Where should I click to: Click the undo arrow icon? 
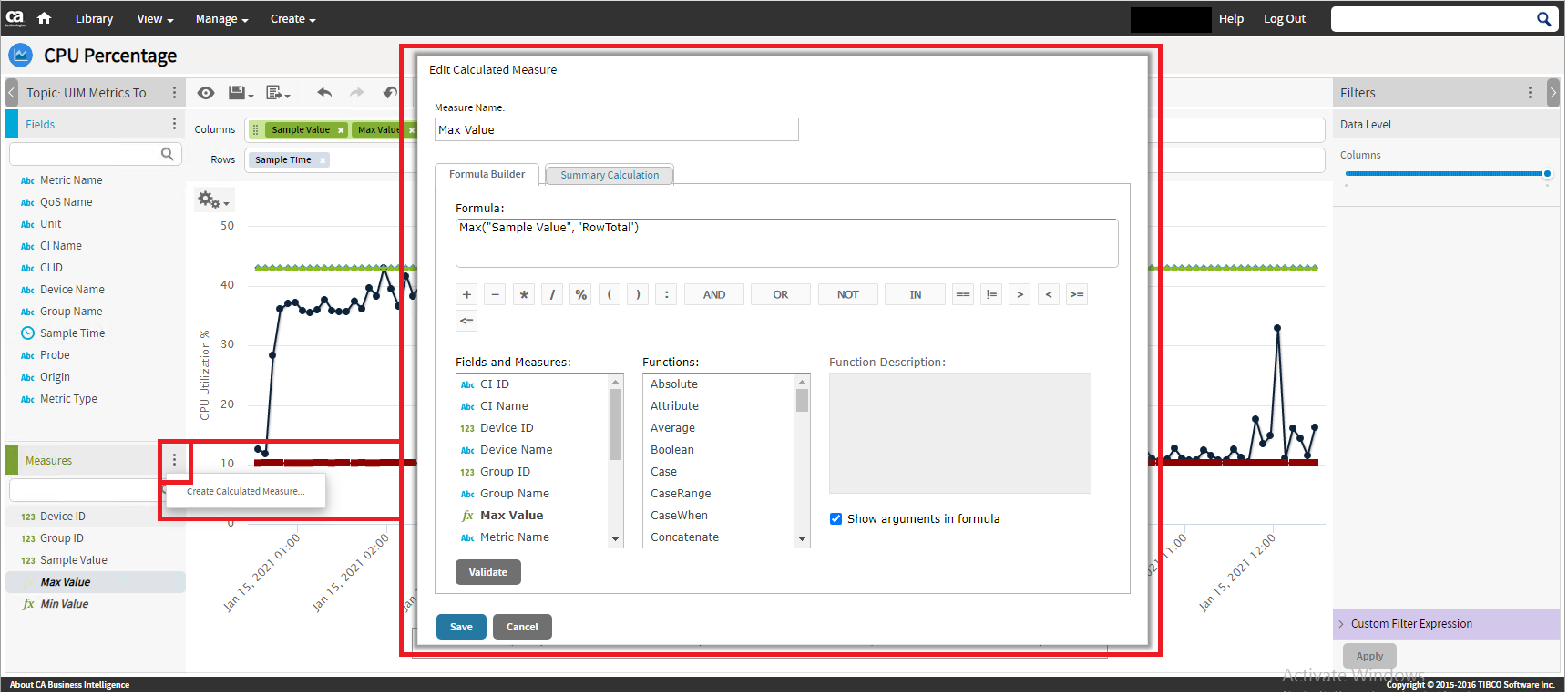tap(324, 93)
